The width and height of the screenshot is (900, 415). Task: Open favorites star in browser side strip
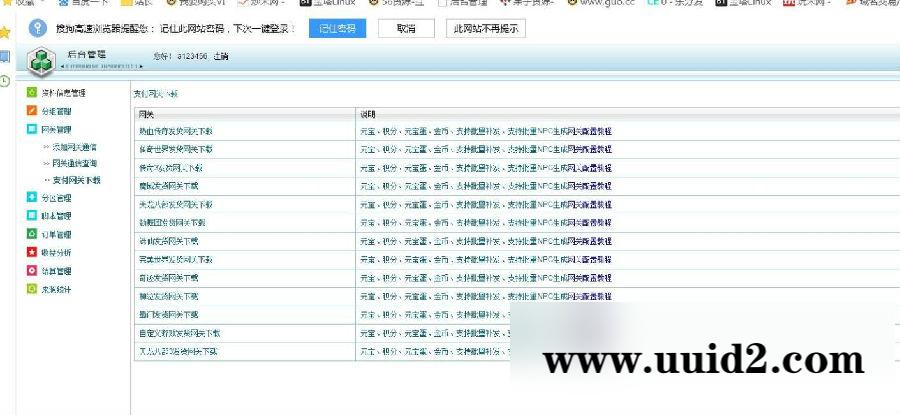pos(5,32)
